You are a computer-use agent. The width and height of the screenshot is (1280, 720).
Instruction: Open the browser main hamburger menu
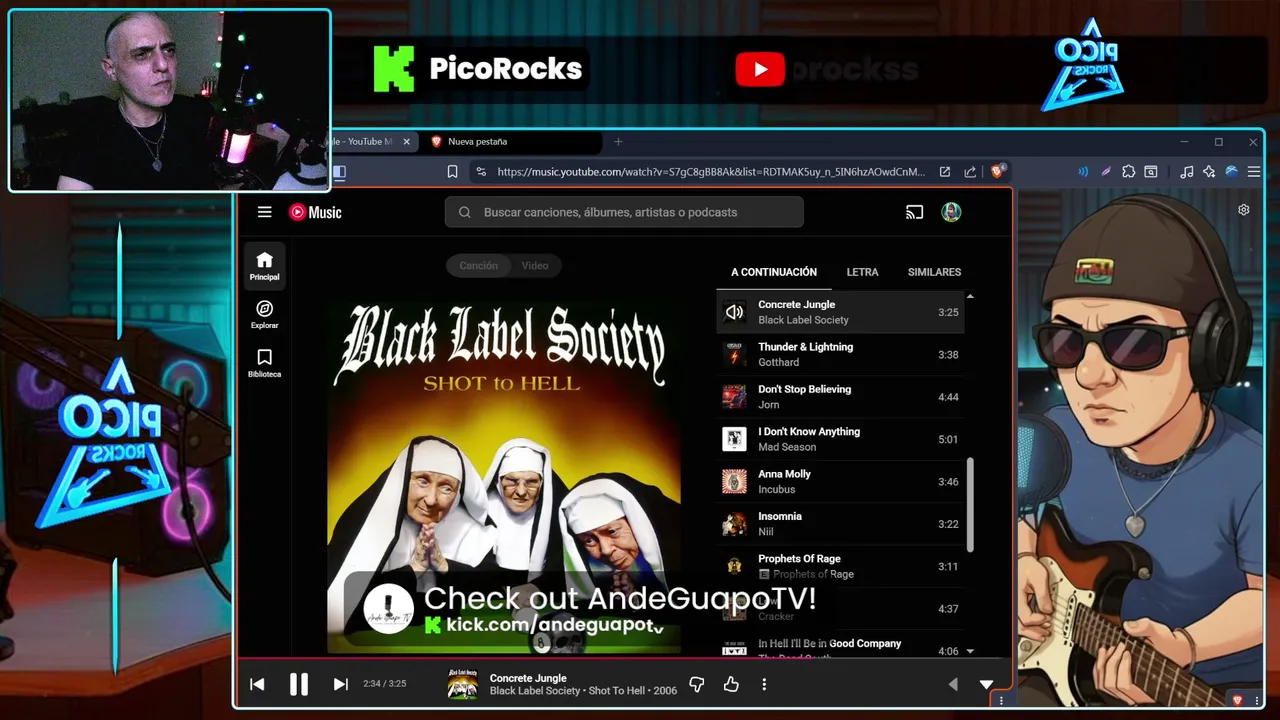click(x=1254, y=172)
